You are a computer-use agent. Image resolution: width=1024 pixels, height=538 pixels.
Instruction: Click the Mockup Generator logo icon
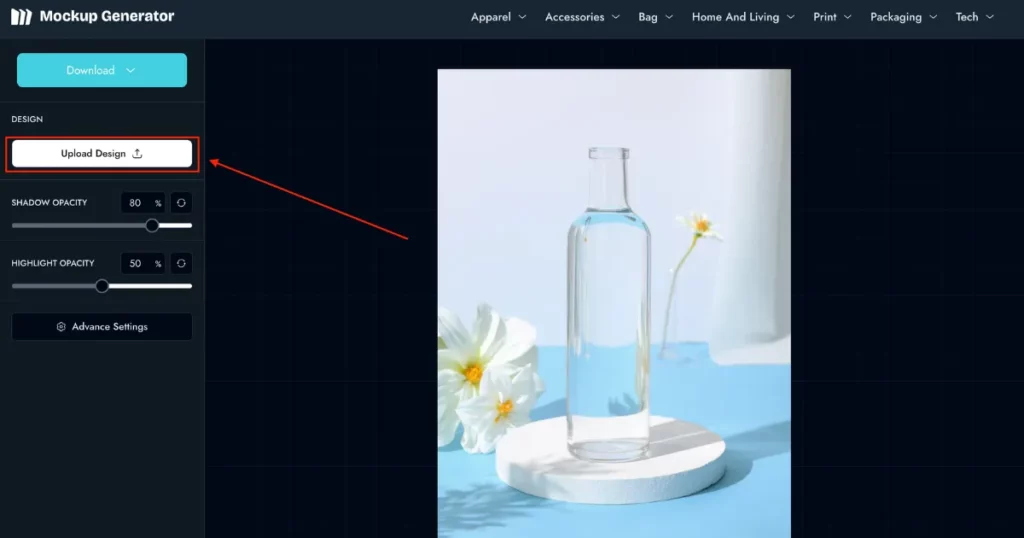click(x=21, y=16)
